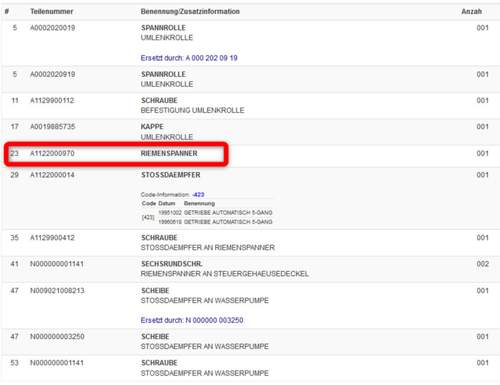Viewport: 500px width, 385px height.
Task: Select the STOSSDAEMPFER row A1122000014
Action: tap(250, 198)
